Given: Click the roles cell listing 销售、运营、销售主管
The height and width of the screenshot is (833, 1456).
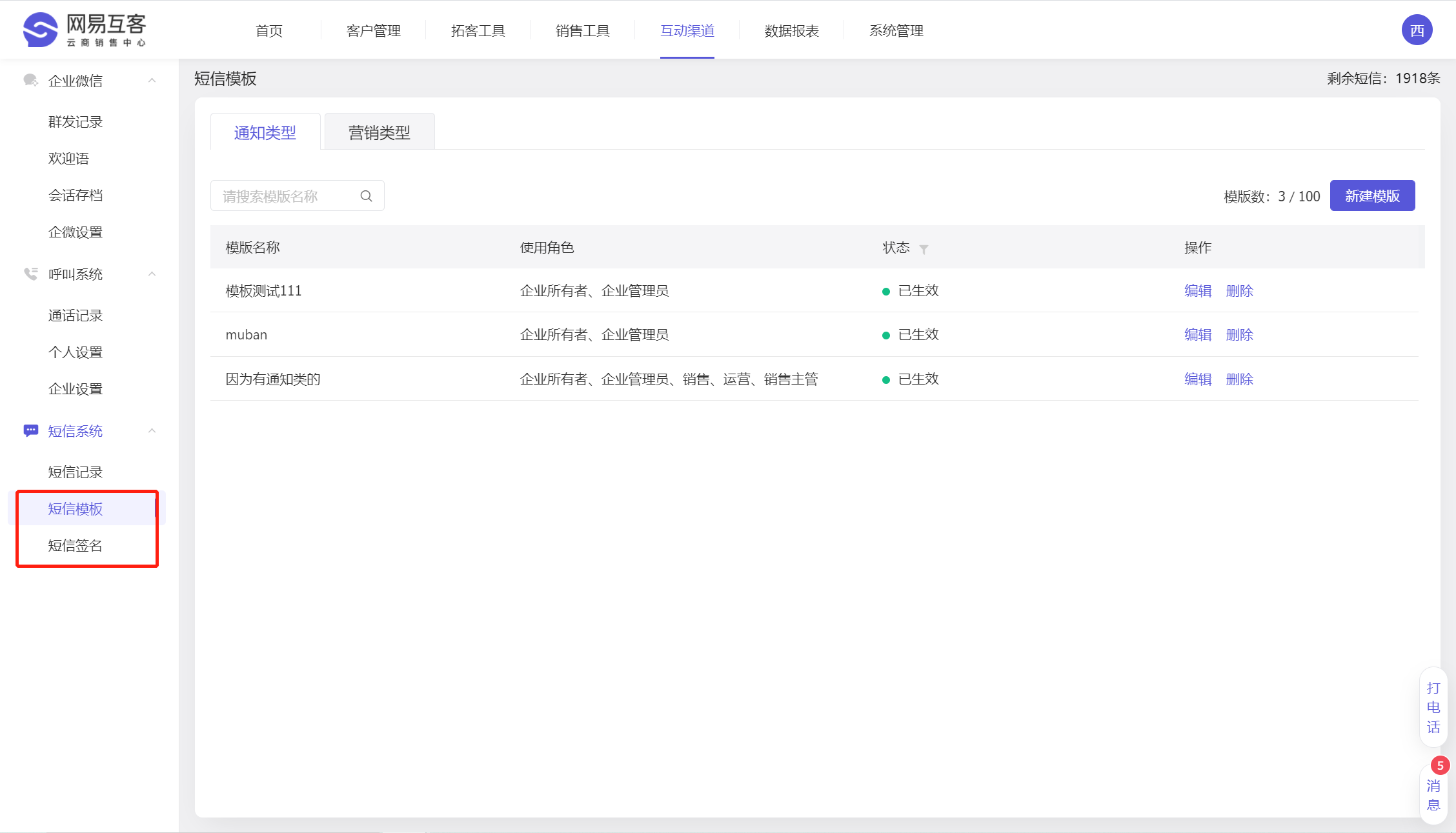Looking at the screenshot, I should [669, 379].
